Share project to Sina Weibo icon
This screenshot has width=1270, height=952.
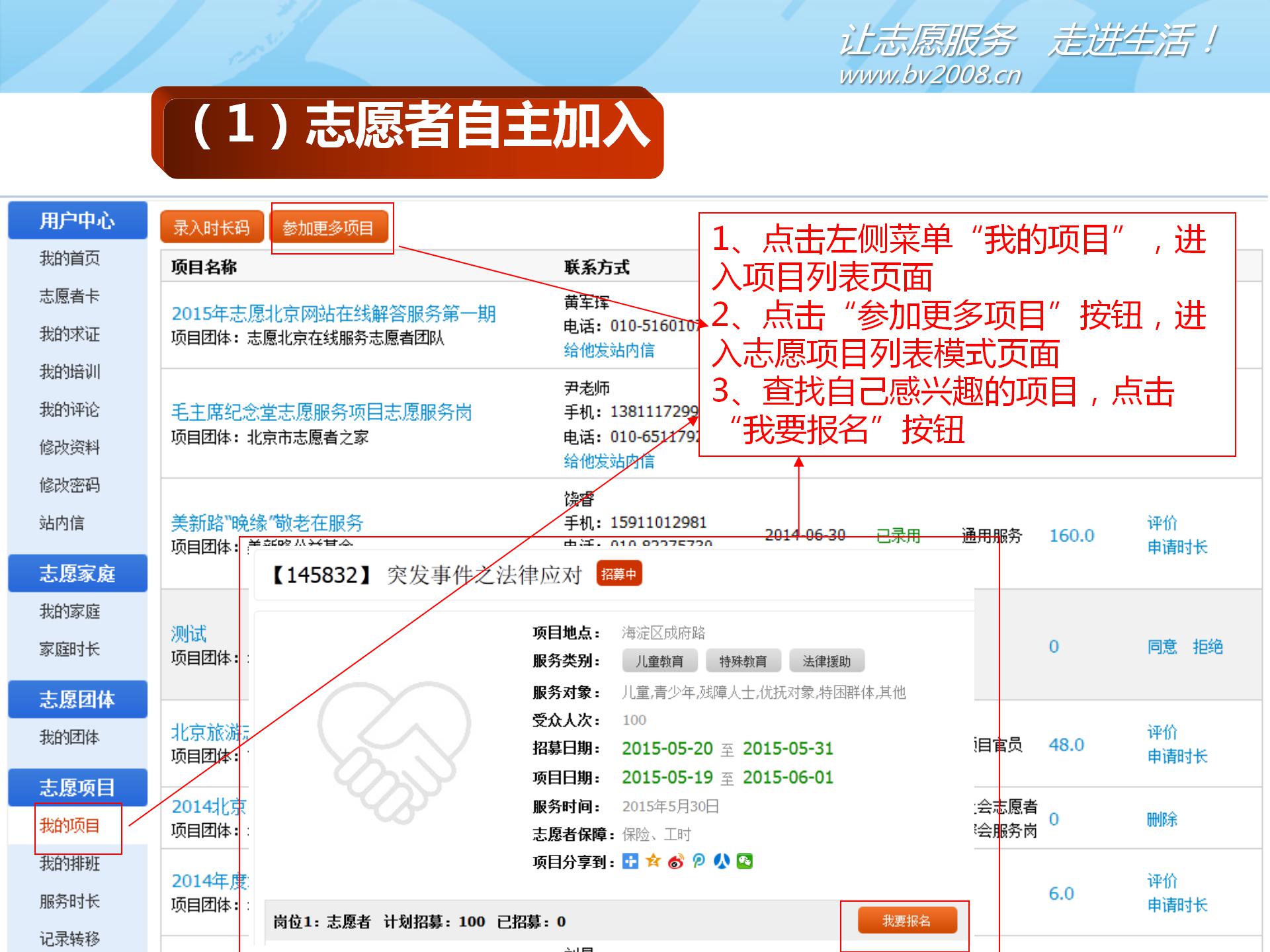(675, 861)
